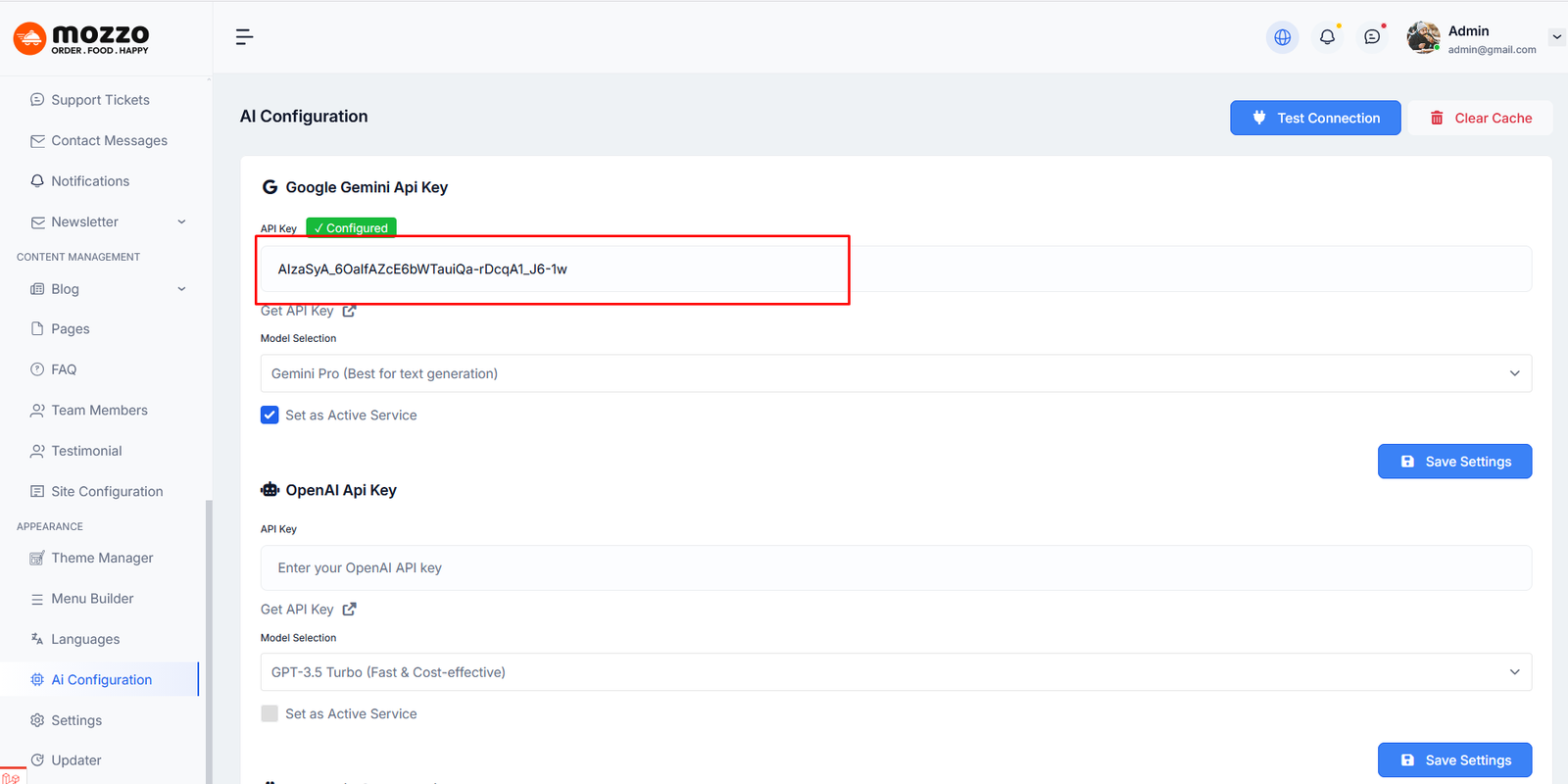Click the Gemini API key input field
The image size is (1568, 784).
(x=896, y=269)
